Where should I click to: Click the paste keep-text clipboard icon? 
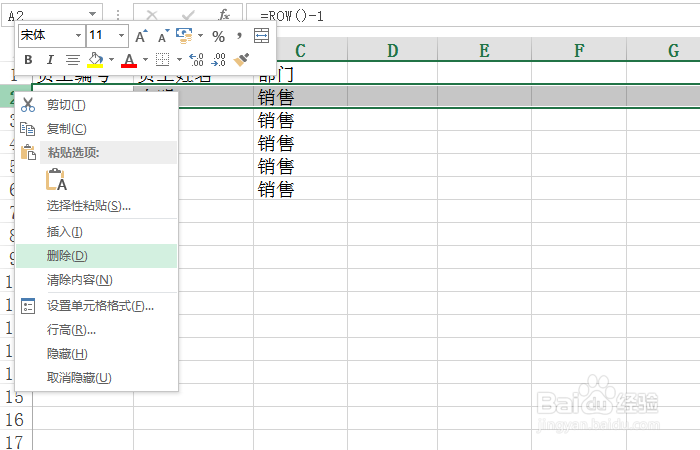56,179
